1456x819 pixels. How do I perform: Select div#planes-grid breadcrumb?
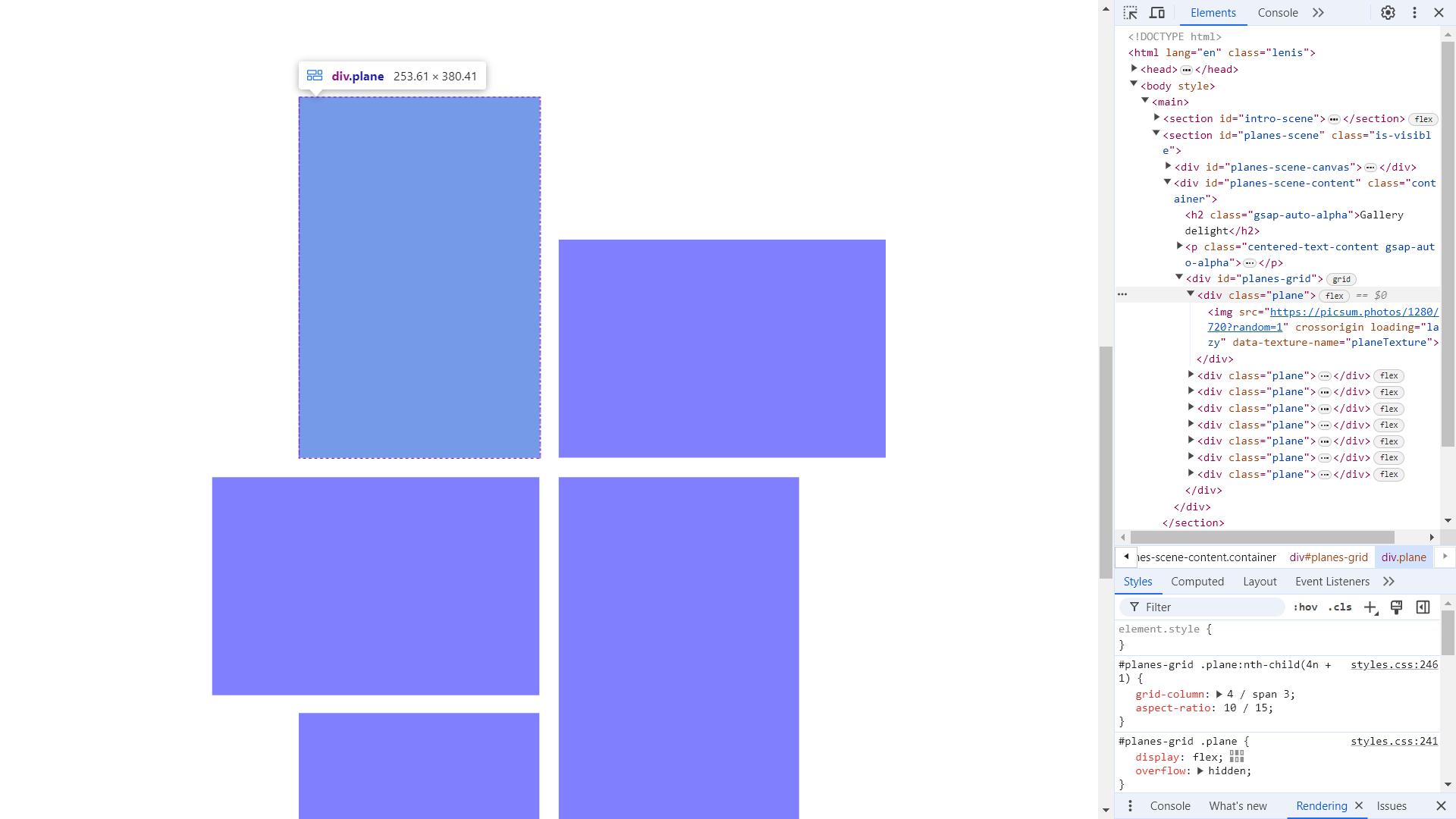click(x=1329, y=557)
